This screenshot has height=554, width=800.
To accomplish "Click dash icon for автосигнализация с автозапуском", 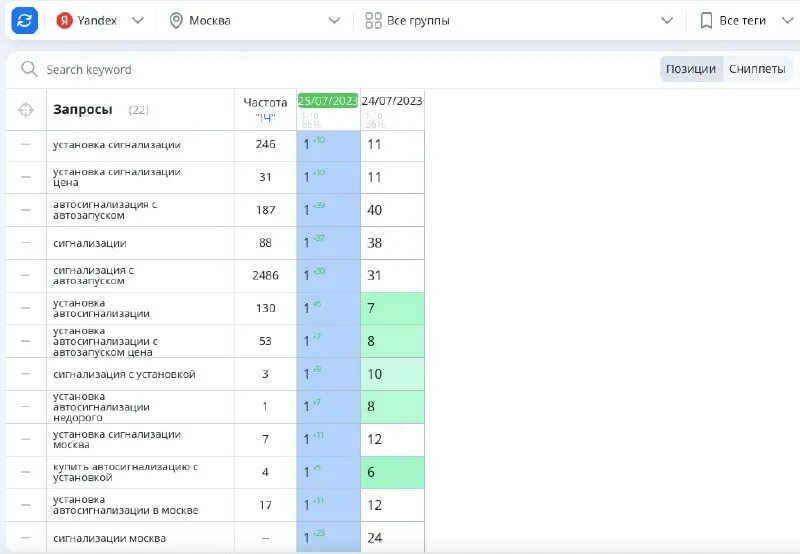I will (x=26, y=210).
